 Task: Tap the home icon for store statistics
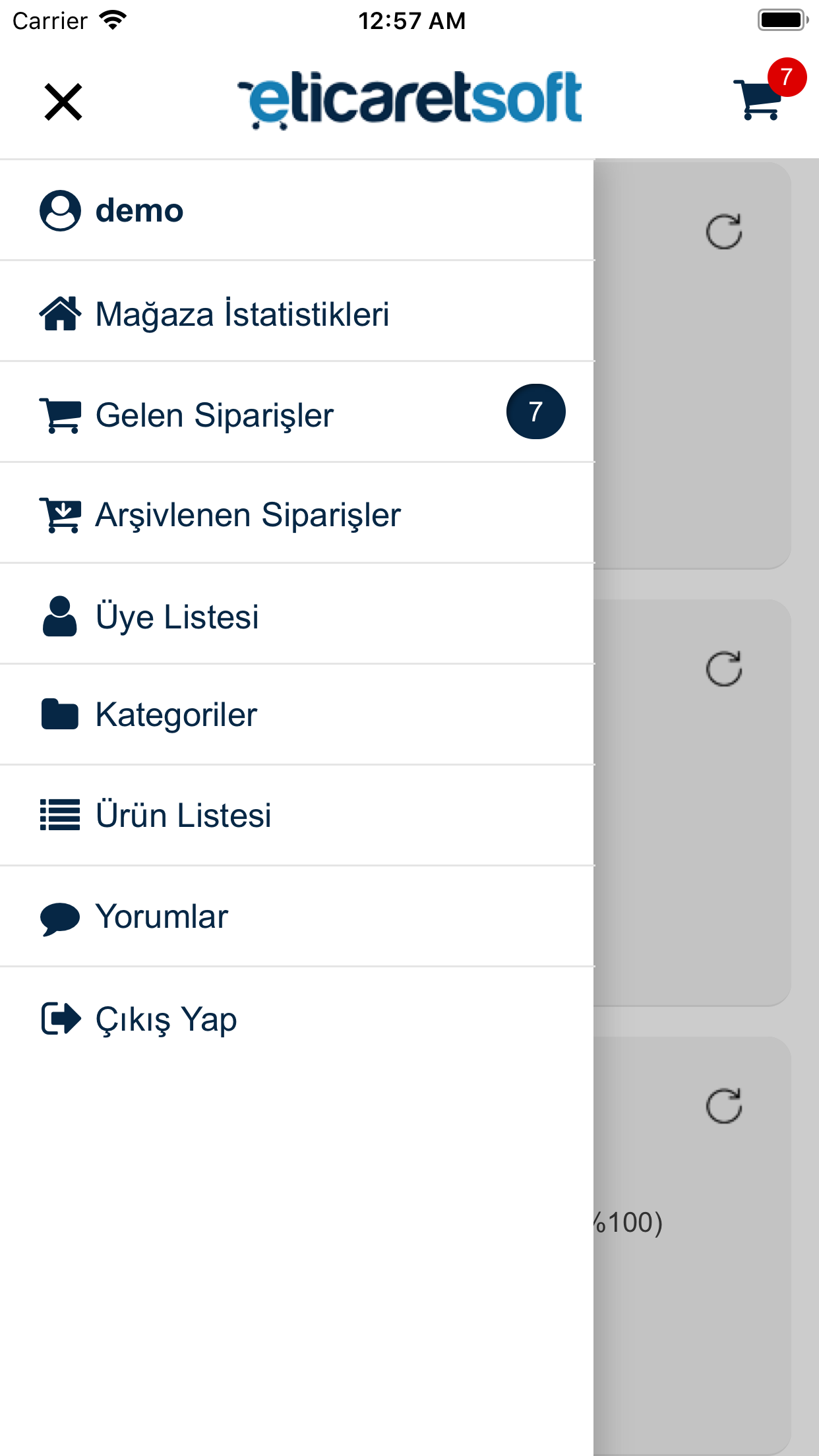(60, 313)
